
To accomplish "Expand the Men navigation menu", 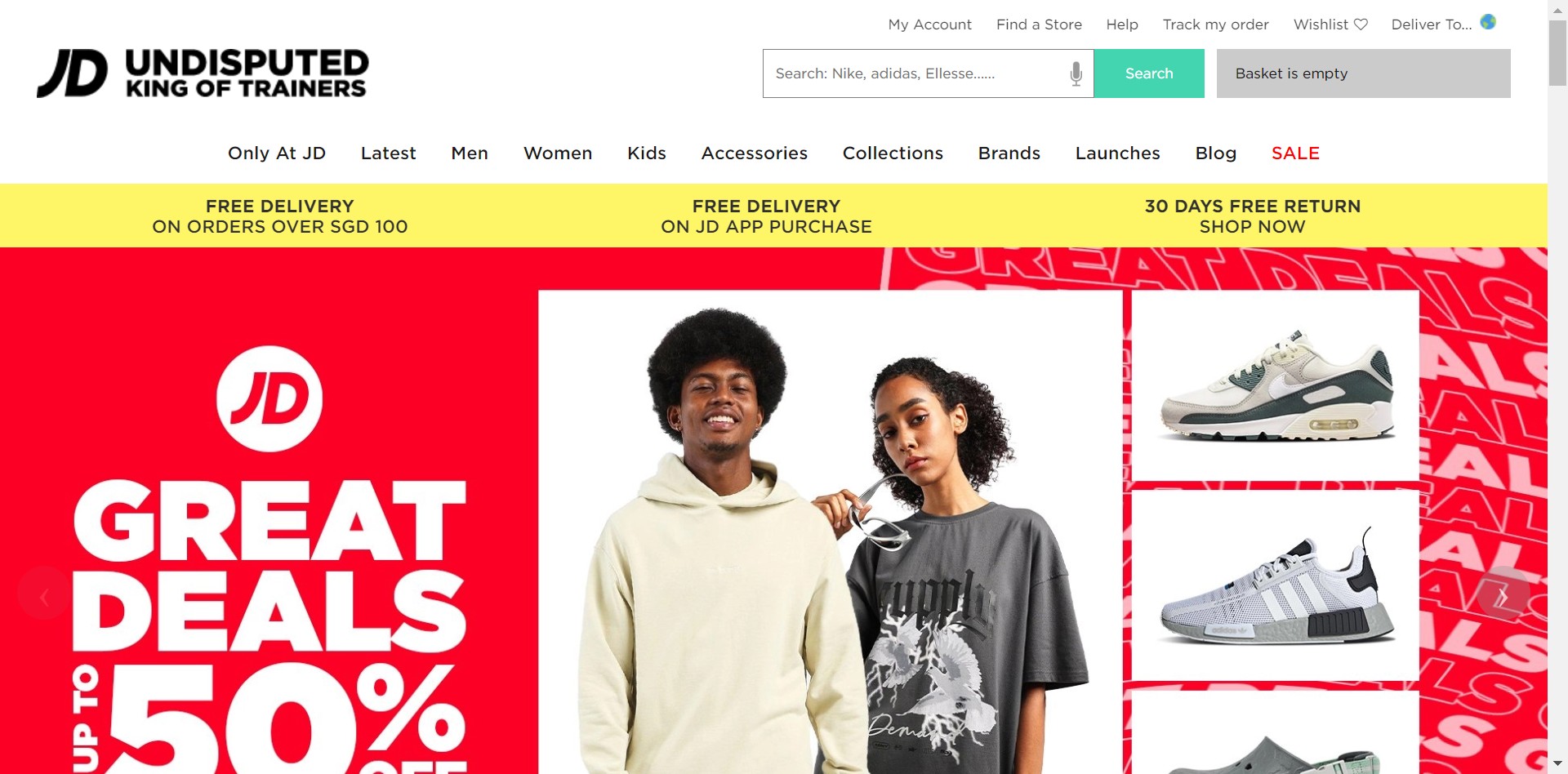I will pos(470,153).
